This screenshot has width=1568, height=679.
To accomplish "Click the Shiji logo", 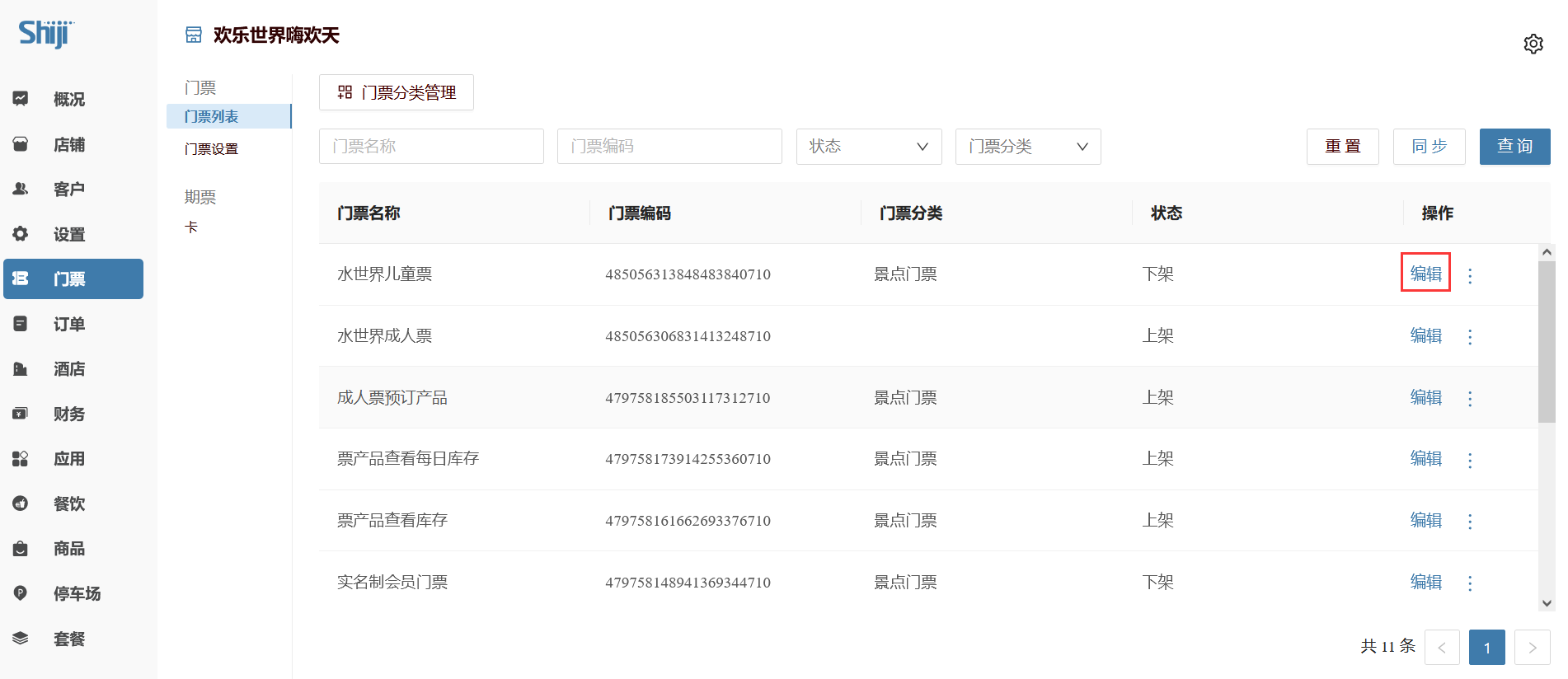I will (x=46, y=34).
